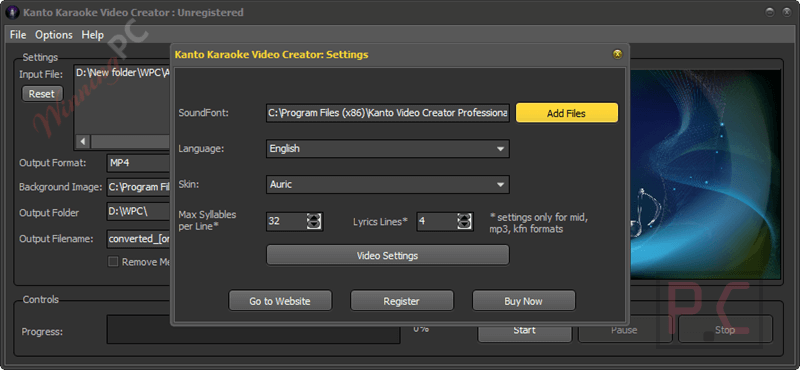Toggle the Remove checkbox in Settings
800x370 pixels.
tap(113, 262)
